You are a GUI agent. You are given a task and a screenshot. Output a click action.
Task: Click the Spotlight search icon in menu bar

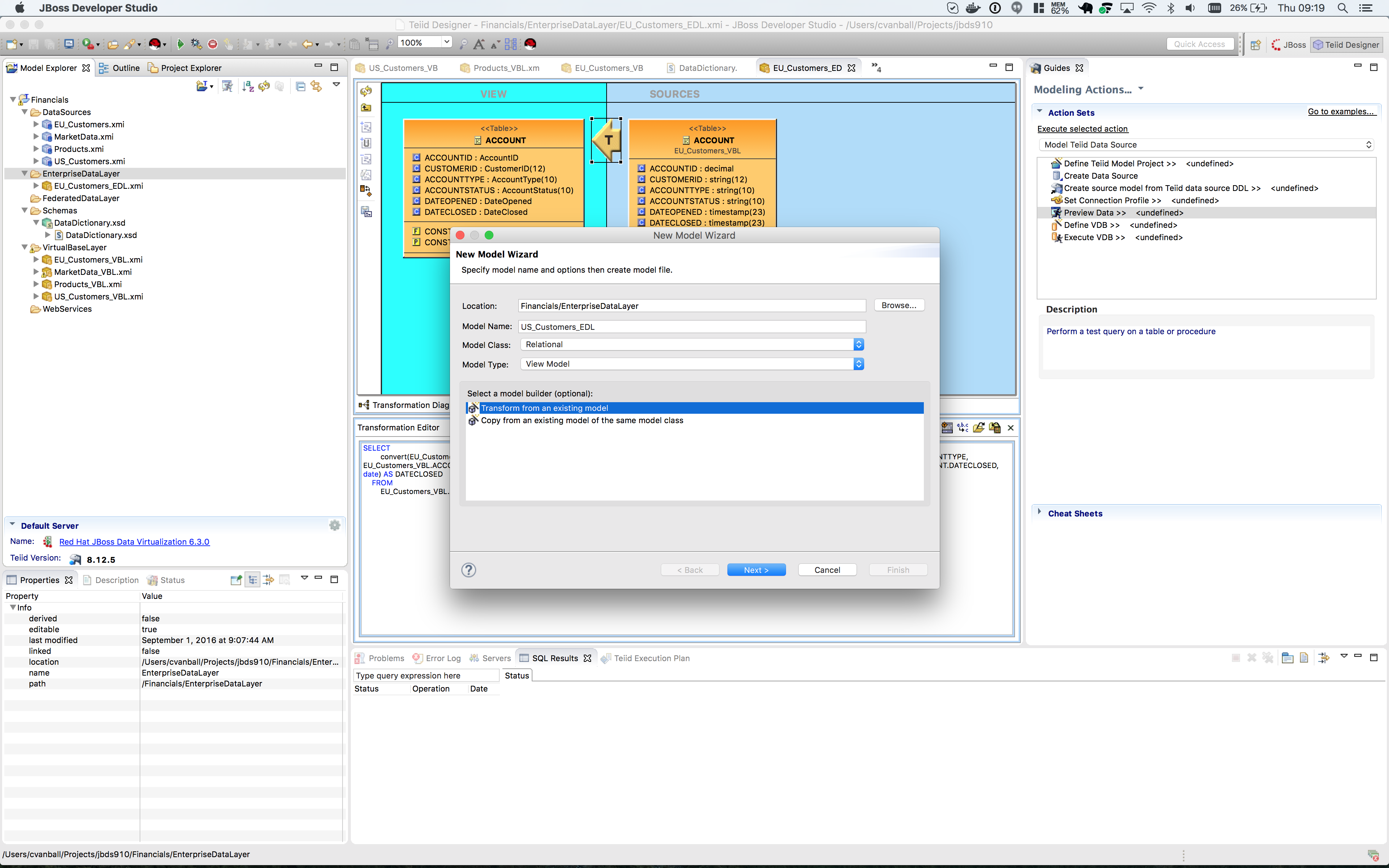(1342, 8)
